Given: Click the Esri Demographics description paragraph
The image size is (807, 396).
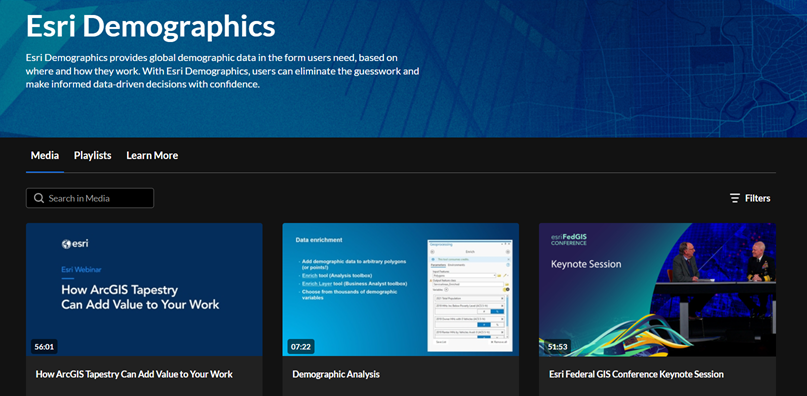Looking at the screenshot, I should click(222, 71).
